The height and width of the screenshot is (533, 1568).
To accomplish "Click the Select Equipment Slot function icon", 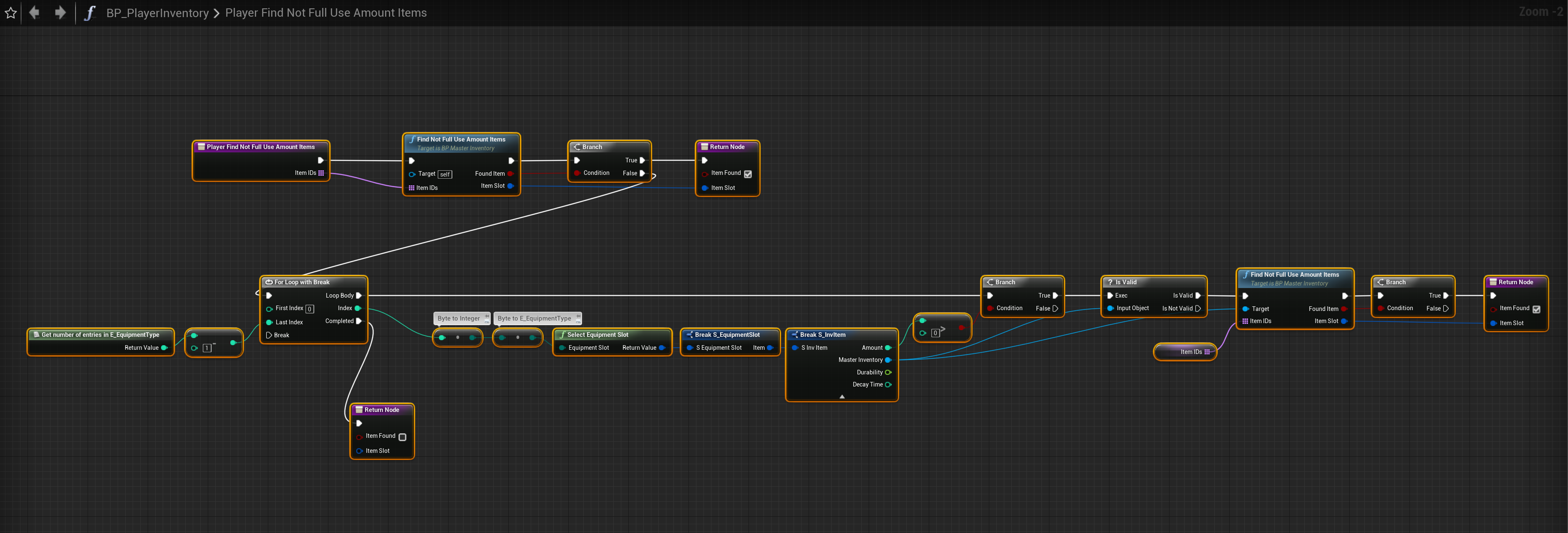I will (x=562, y=334).
